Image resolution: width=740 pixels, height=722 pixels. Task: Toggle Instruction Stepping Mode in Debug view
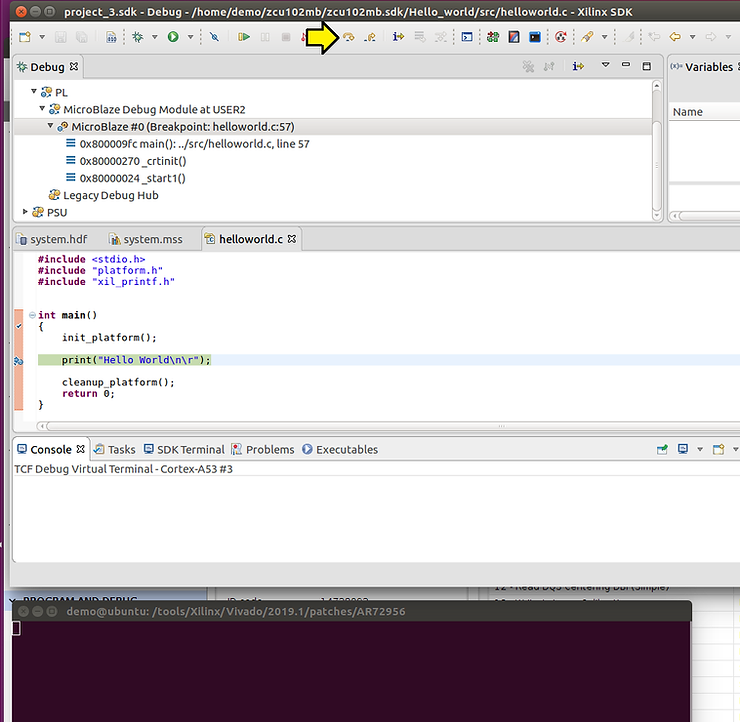(x=577, y=66)
